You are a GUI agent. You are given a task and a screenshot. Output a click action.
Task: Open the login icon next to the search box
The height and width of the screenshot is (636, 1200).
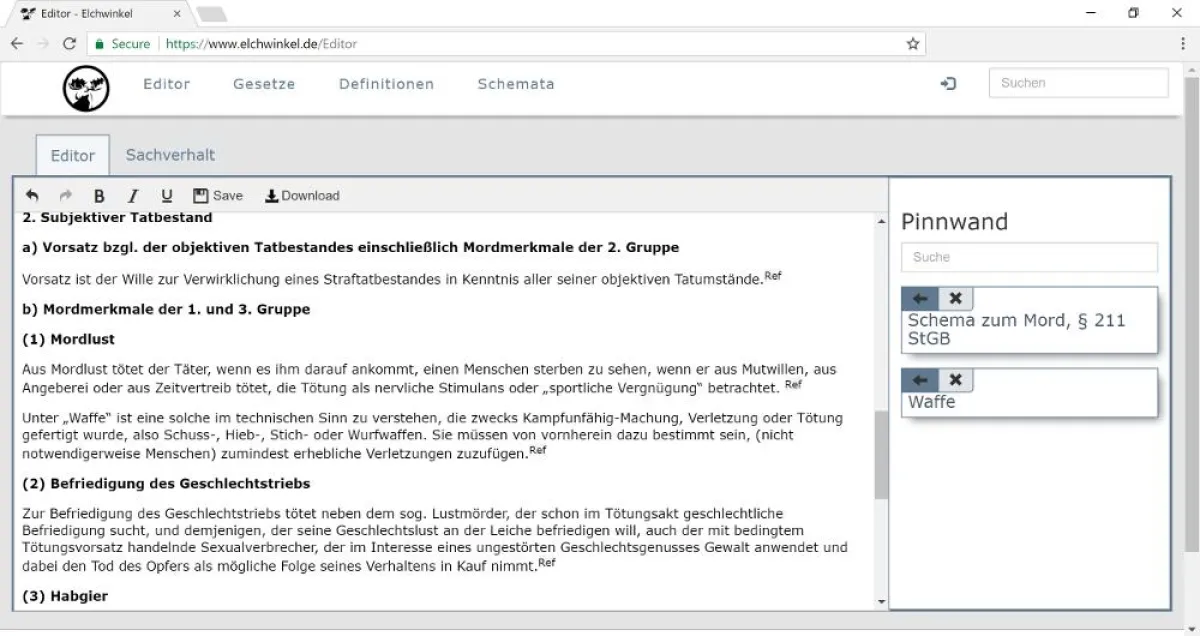(948, 84)
